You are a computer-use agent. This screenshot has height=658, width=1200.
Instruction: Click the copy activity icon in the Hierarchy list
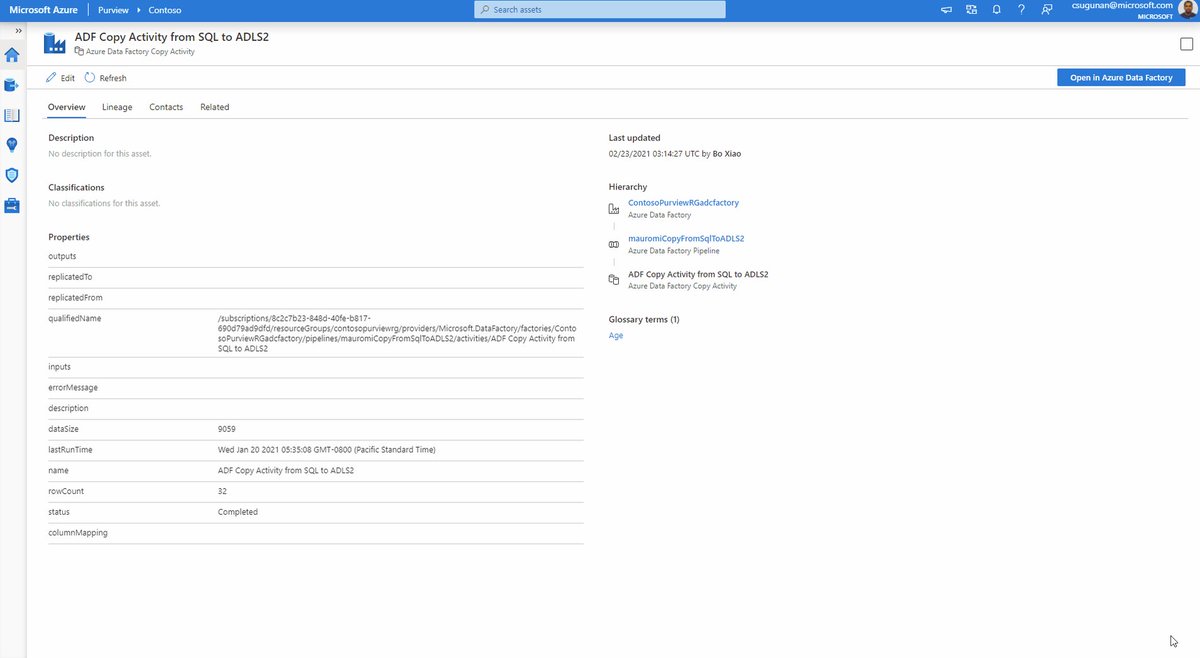[x=614, y=280]
